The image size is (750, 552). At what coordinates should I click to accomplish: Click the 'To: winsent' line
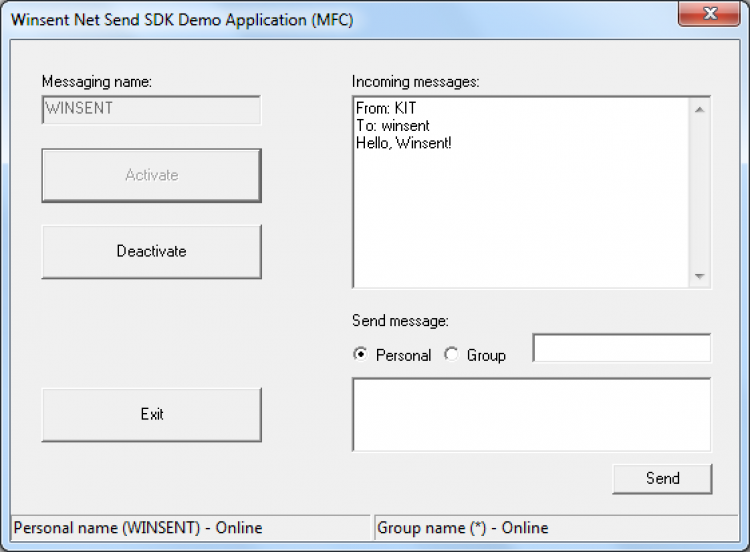tap(393, 126)
